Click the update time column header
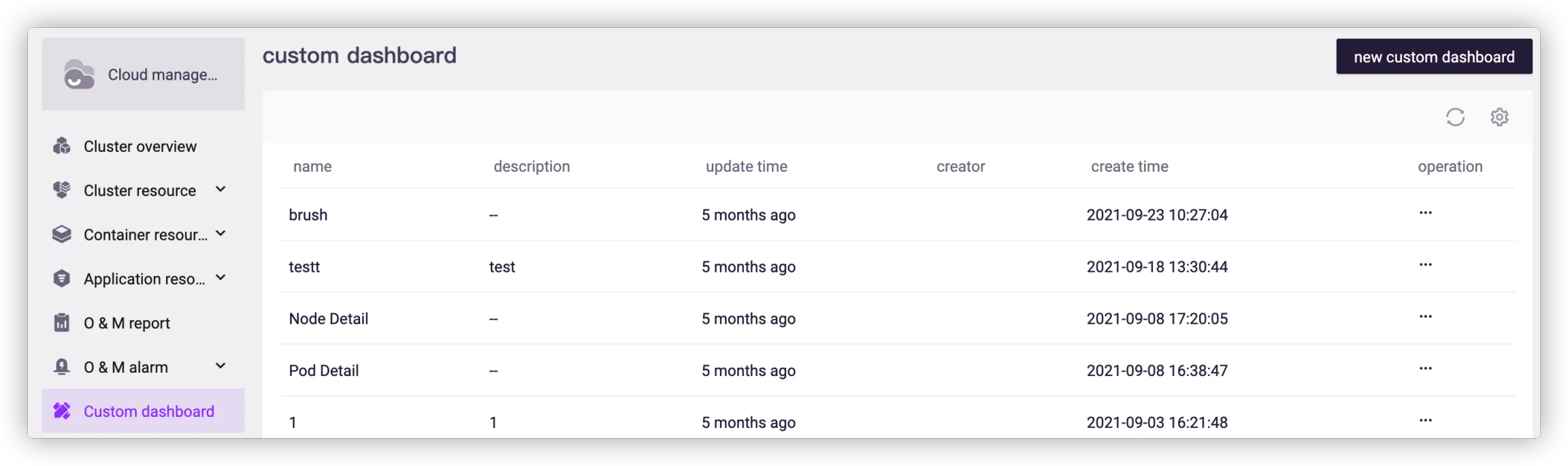Screen dimensions: 1568x466 747,166
